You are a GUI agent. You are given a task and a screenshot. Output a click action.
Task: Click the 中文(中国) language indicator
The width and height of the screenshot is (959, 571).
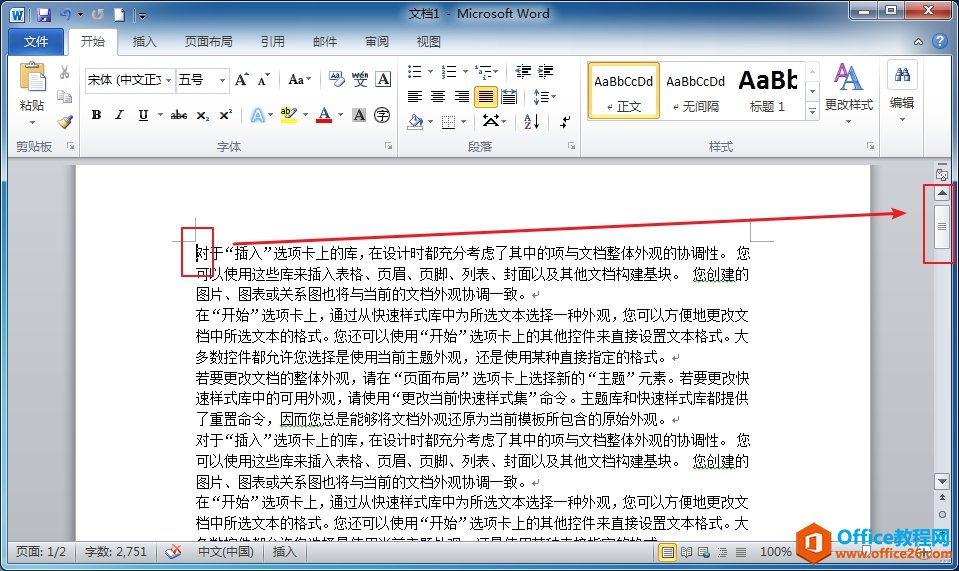click(226, 551)
